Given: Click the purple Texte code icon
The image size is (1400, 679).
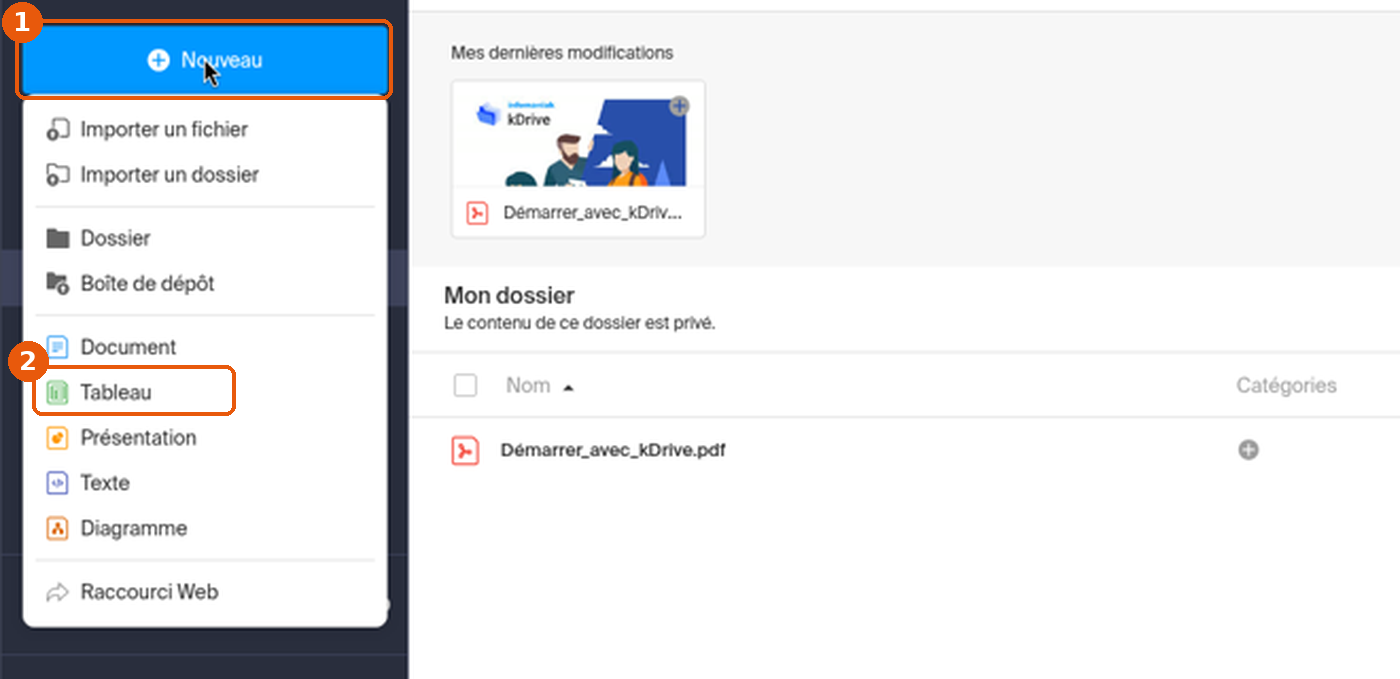Looking at the screenshot, I should point(58,483).
